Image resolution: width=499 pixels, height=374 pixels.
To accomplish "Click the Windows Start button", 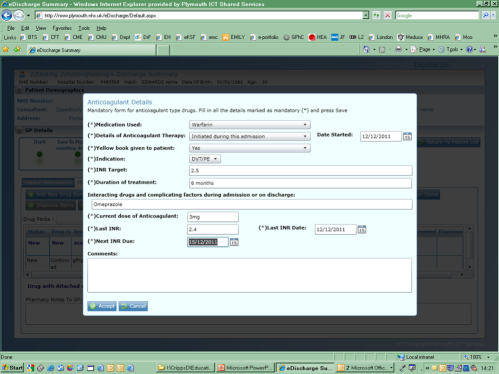I will click(x=12, y=368).
